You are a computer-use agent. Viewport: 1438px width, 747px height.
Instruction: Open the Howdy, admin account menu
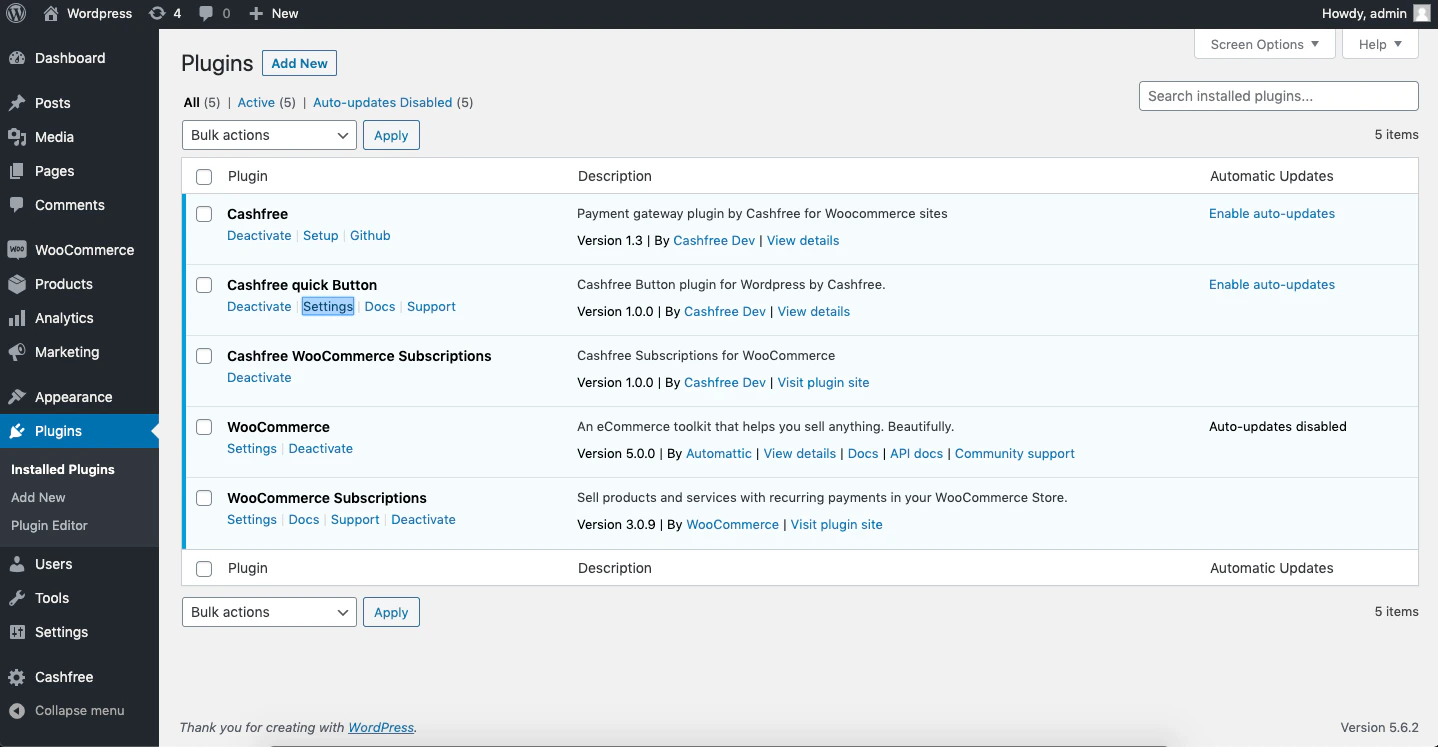pos(1376,14)
